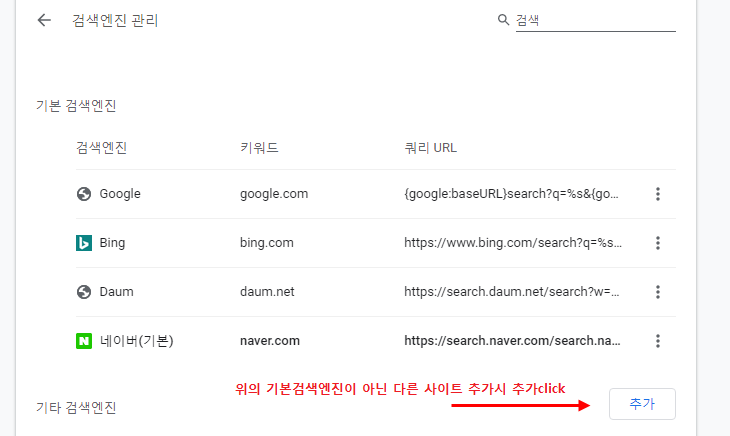Click the Naver green N icon
This screenshot has width=730, height=436.
(84, 341)
